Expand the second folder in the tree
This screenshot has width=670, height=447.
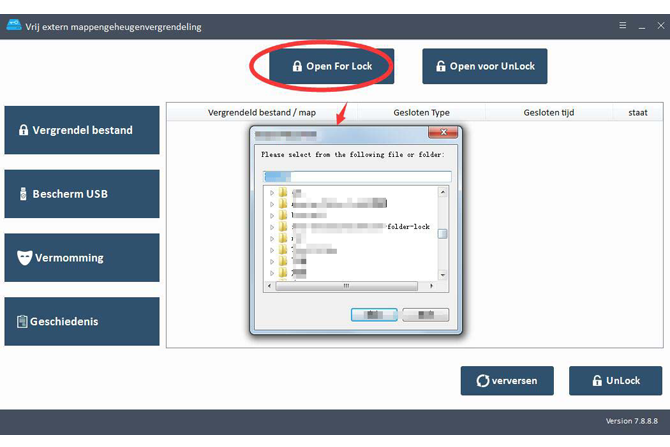tap(272, 203)
